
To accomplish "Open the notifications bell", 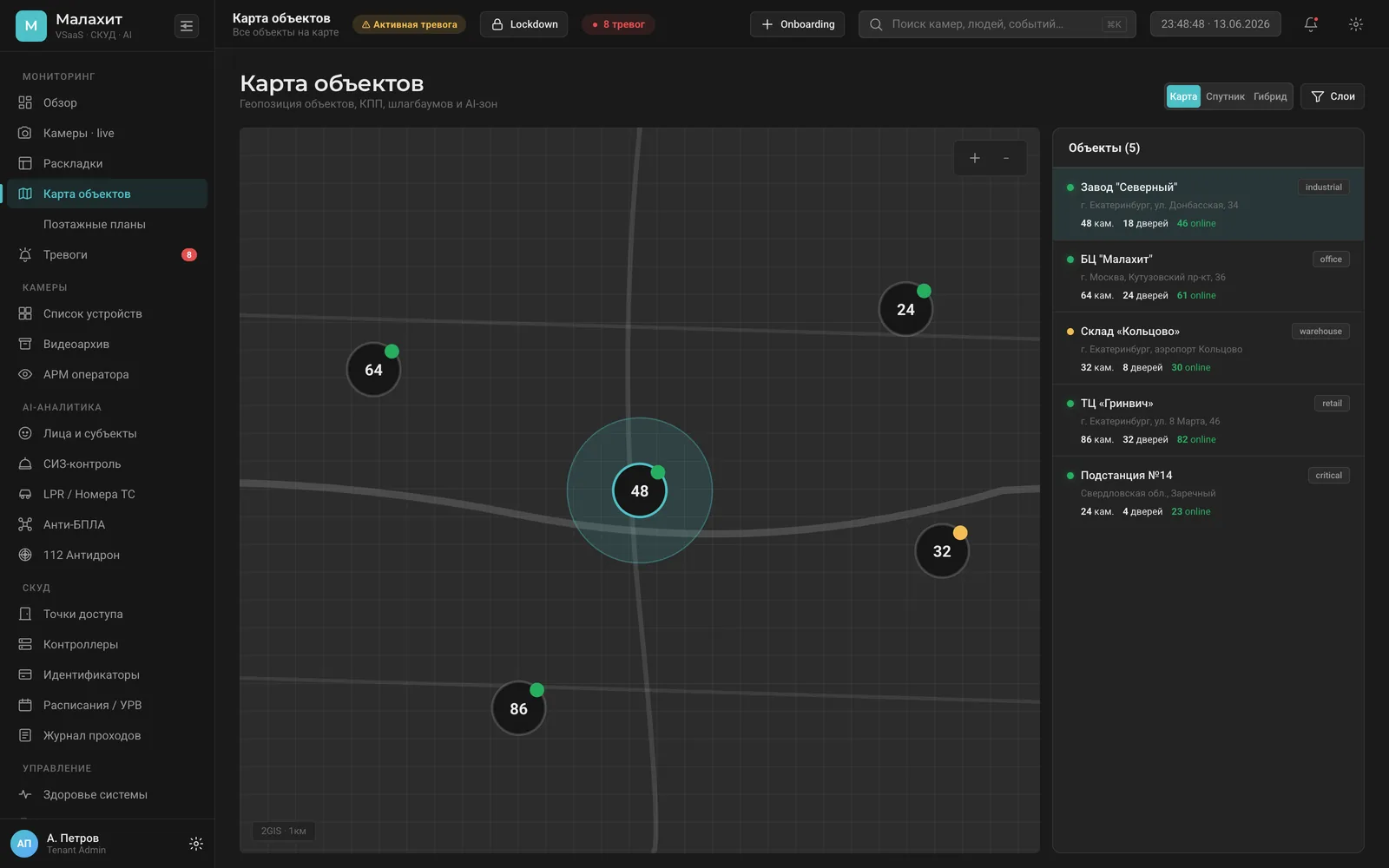I will (x=1311, y=24).
